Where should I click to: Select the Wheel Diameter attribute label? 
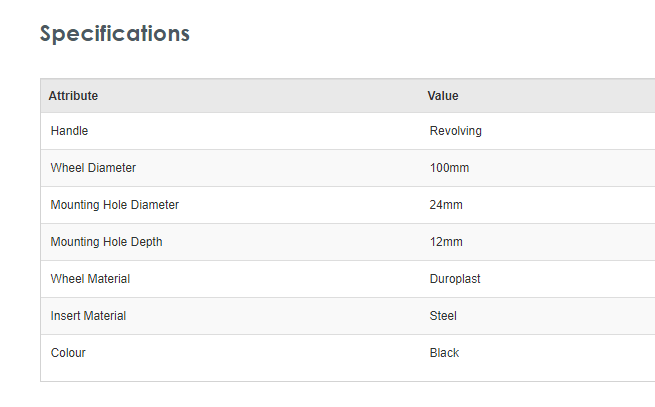(x=93, y=168)
